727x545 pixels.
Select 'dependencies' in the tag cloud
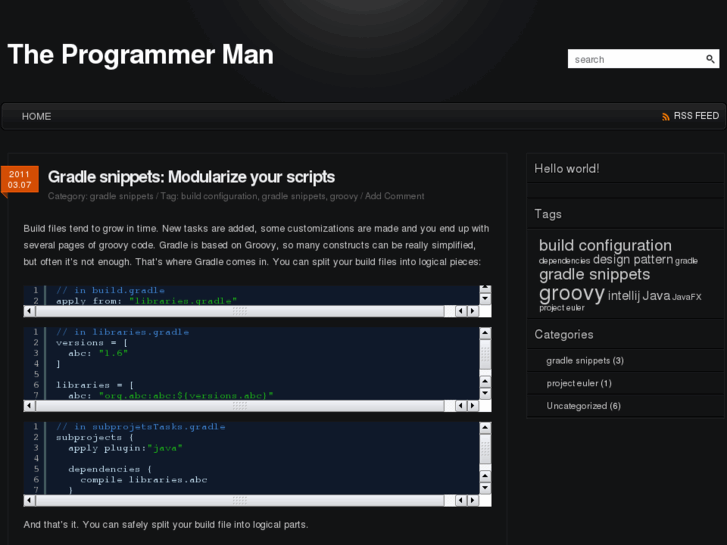pyautogui.click(x=564, y=261)
